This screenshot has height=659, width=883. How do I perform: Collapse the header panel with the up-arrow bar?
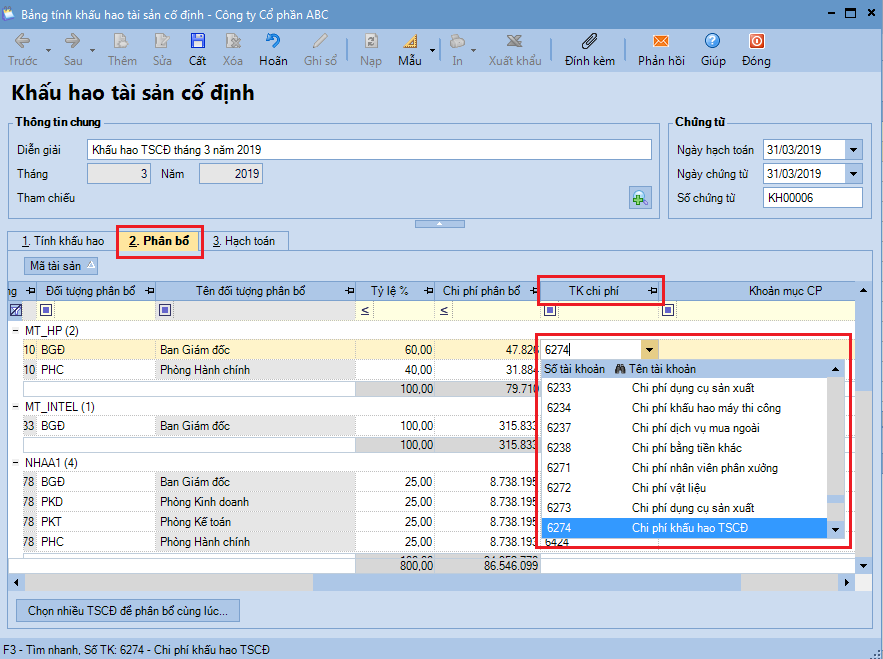click(440, 224)
